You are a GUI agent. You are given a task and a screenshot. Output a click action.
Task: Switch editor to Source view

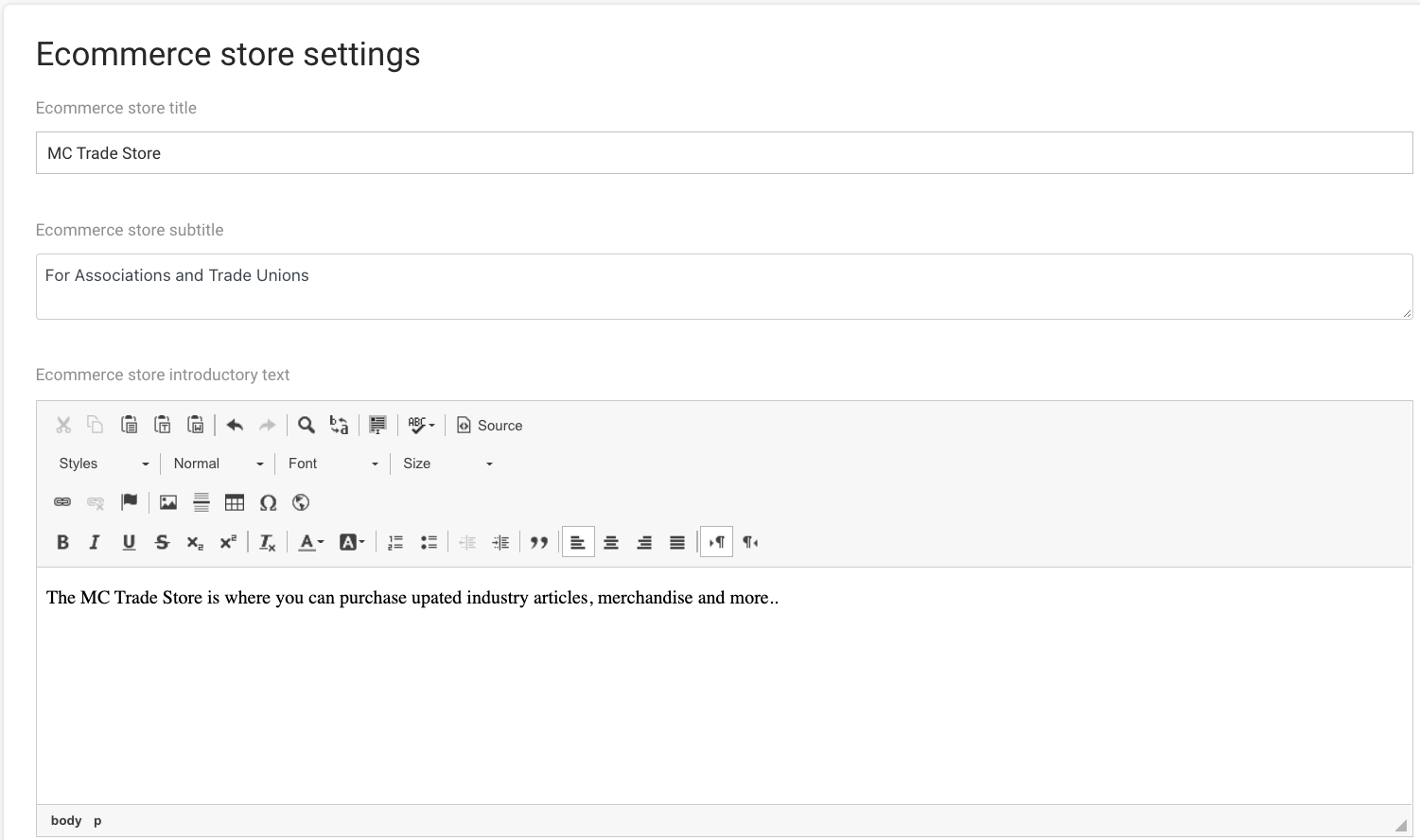[489, 426]
